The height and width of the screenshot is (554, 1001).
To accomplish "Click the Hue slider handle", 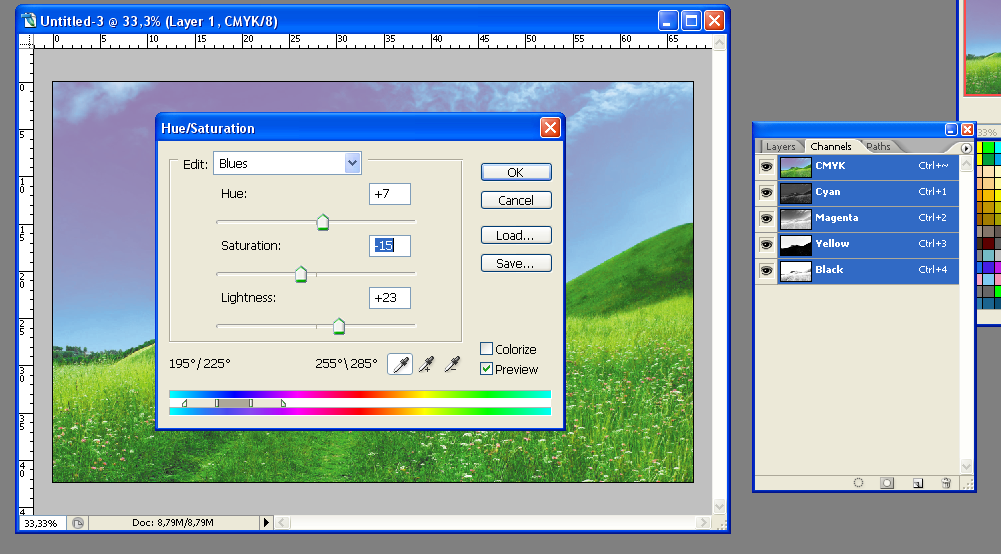I will click(323, 222).
